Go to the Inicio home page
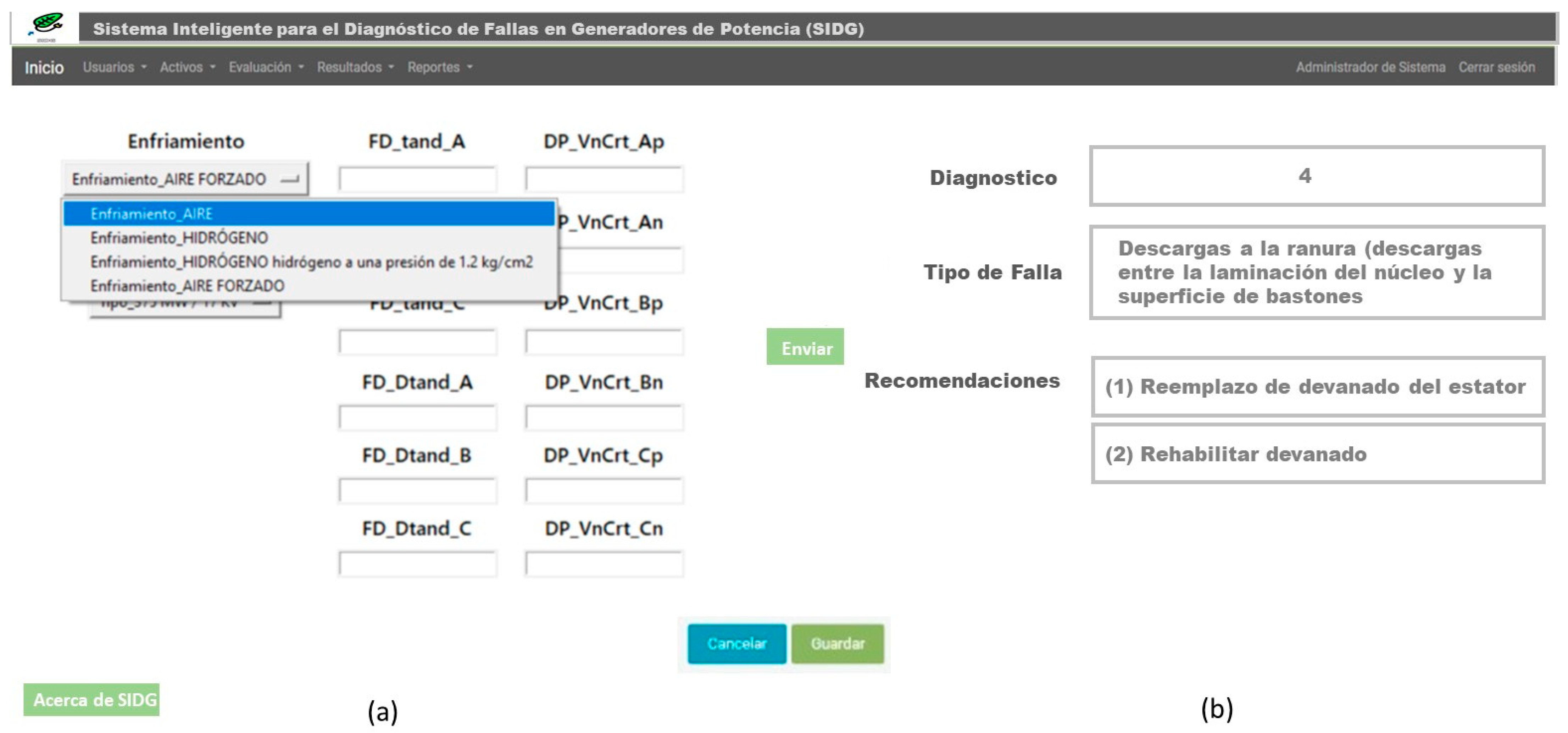This screenshot has width=1568, height=733. 44,67
